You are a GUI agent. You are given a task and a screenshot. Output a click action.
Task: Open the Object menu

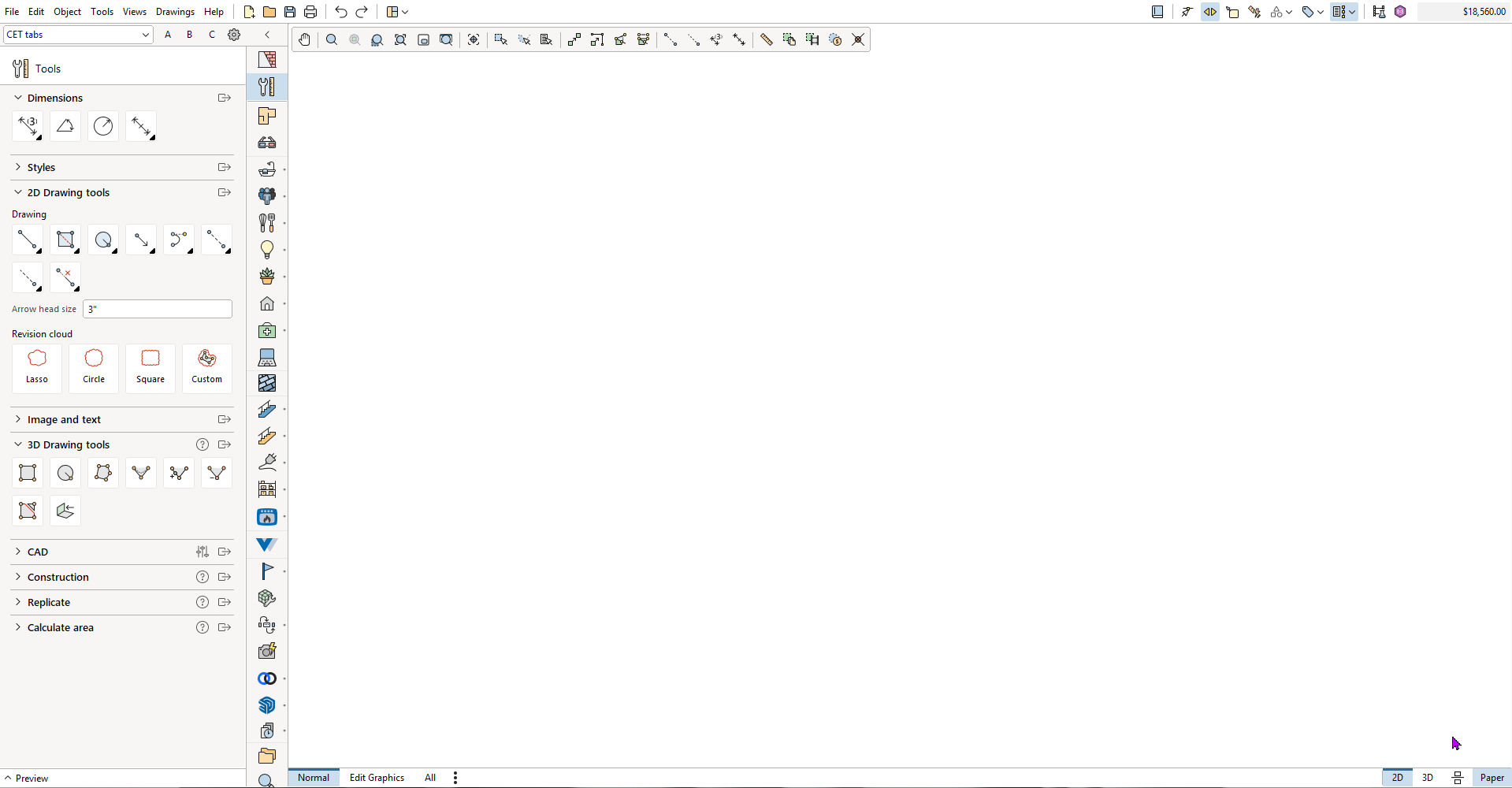click(67, 12)
